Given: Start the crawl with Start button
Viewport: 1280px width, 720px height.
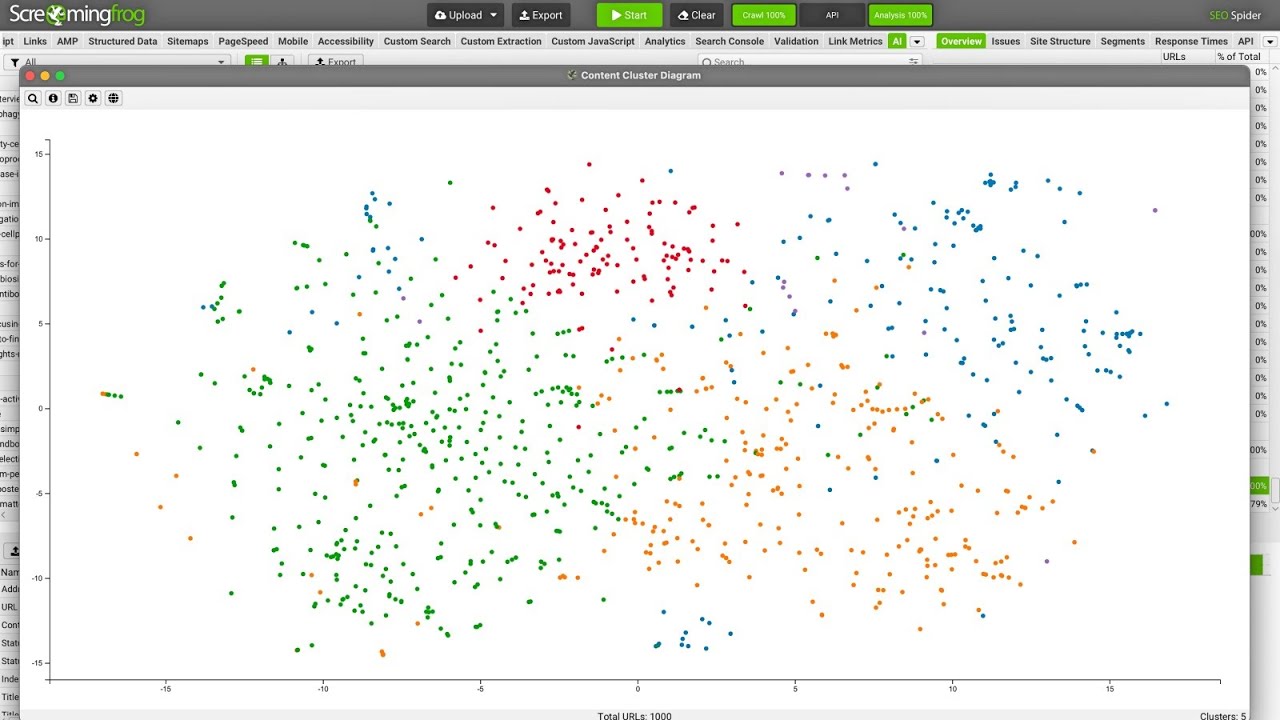Looking at the screenshot, I should tap(629, 15).
